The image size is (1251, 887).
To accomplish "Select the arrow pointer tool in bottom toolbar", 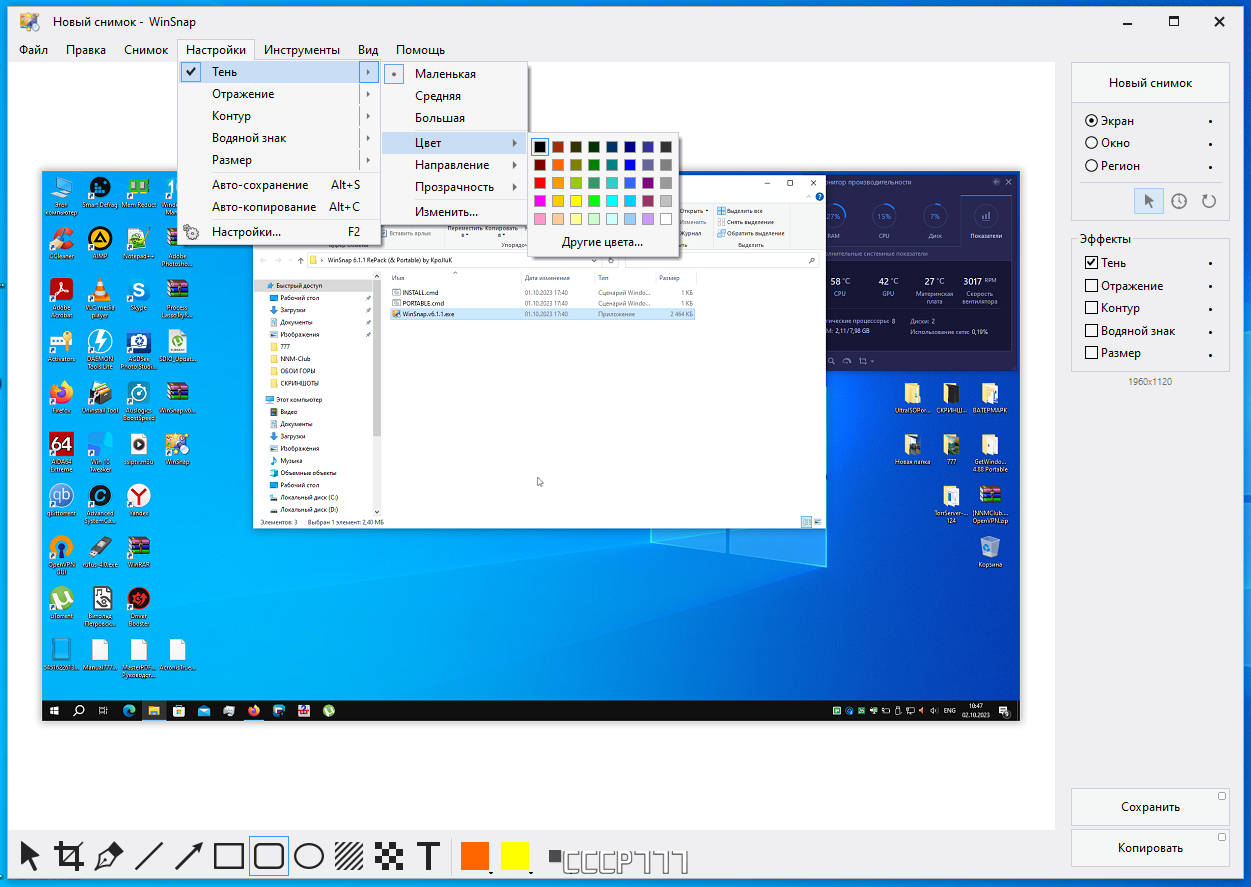I will tap(30, 856).
